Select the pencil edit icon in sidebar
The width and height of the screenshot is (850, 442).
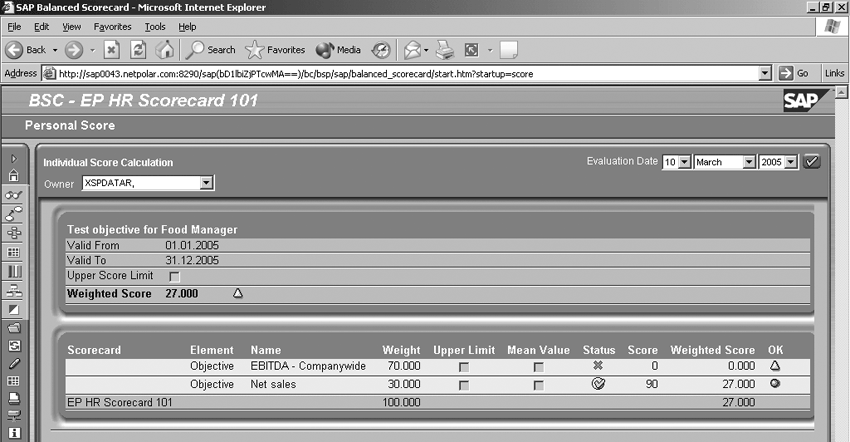click(x=14, y=363)
